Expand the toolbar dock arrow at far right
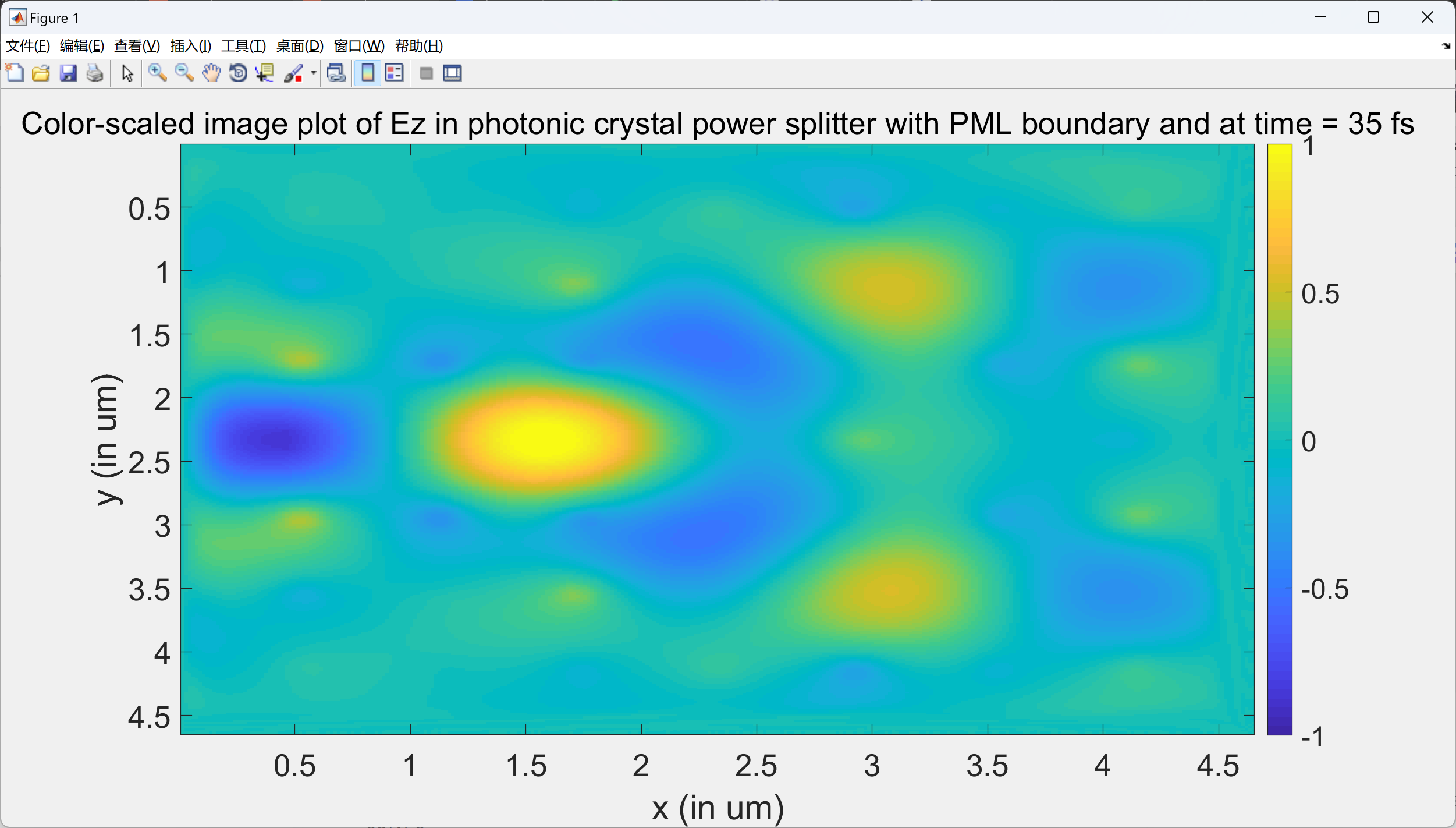The height and width of the screenshot is (828, 1456). pyautogui.click(x=1446, y=46)
